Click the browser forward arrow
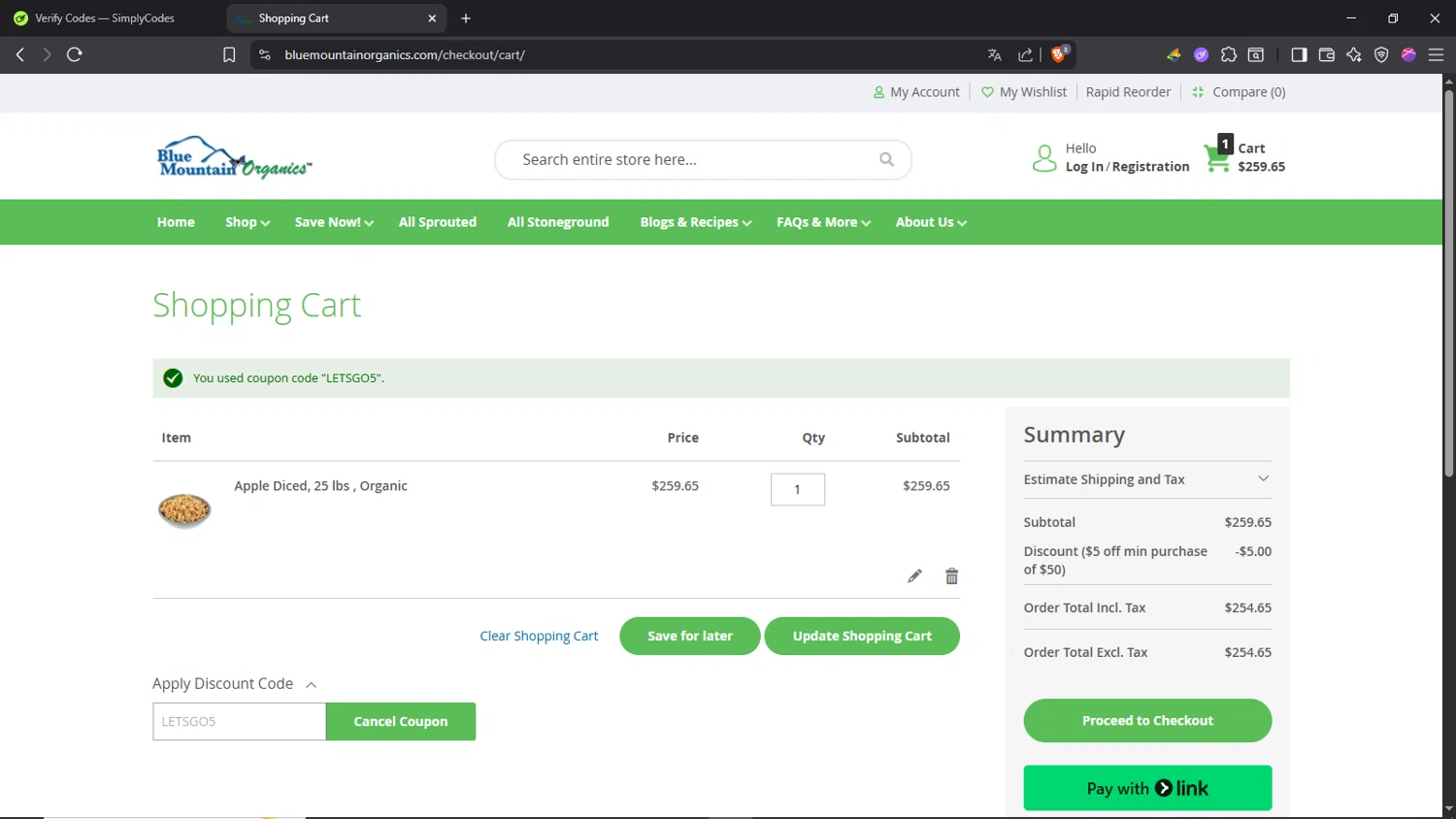The width and height of the screenshot is (1456, 819). (x=47, y=55)
